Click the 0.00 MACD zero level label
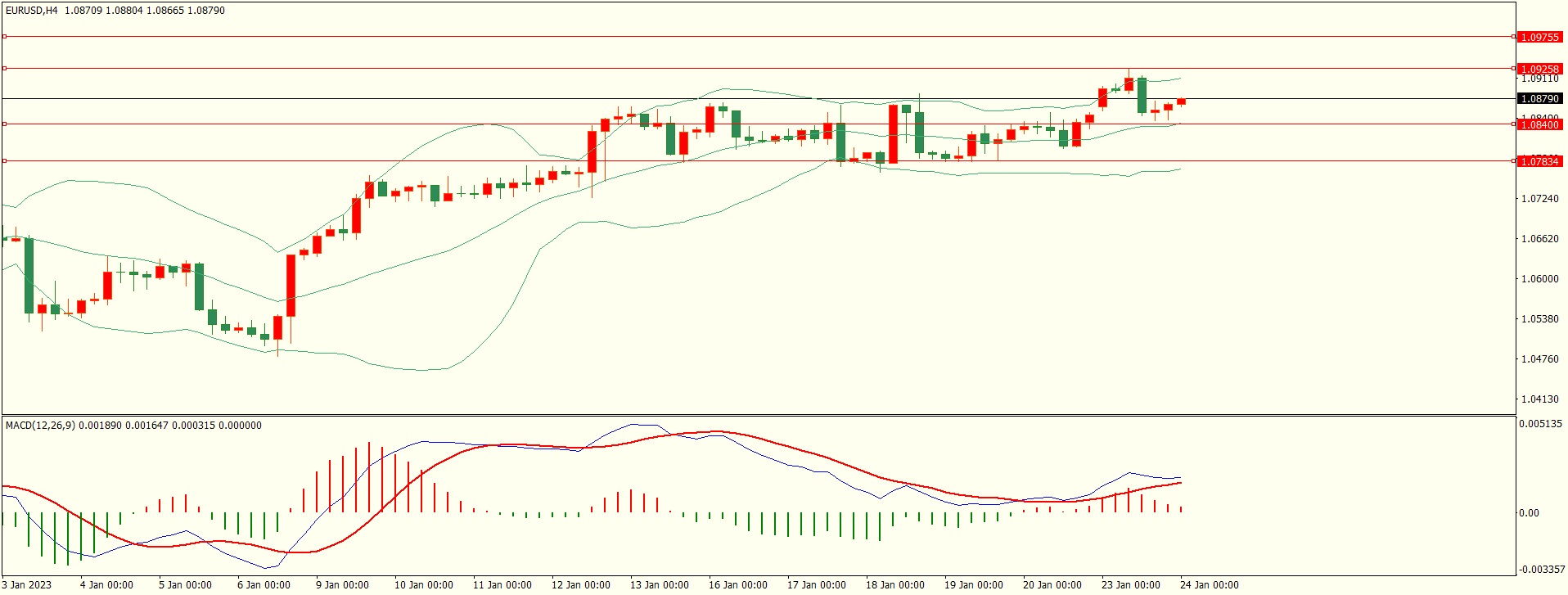This screenshot has width=1568, height=595. [1529, 513]
